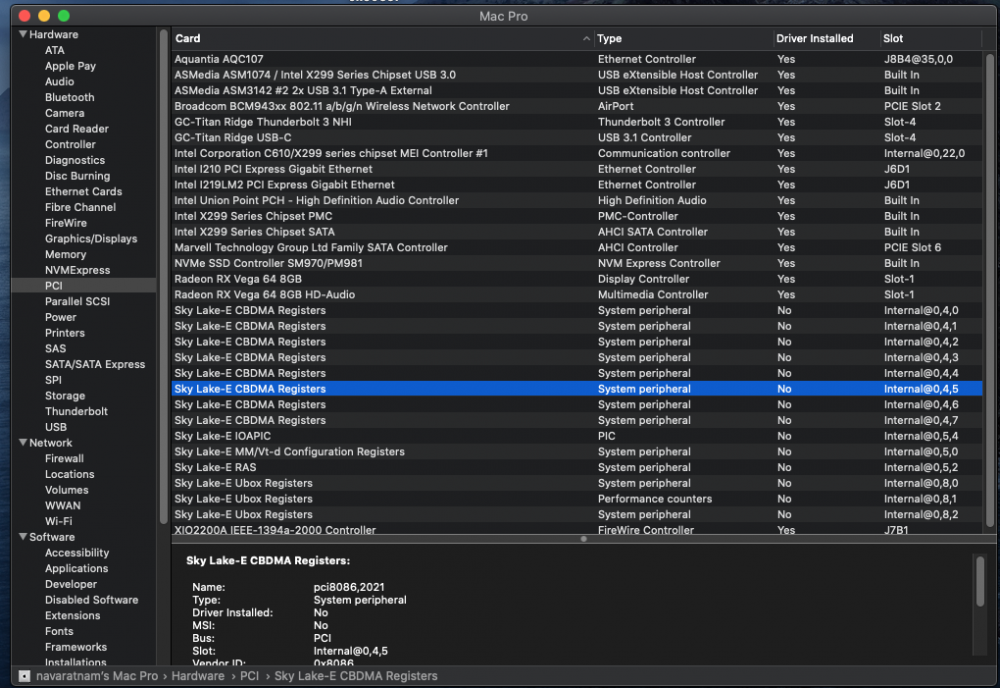
Task: Select Disabled Software in sidebar
Action: pyautogui.click(x=91, y=599)
